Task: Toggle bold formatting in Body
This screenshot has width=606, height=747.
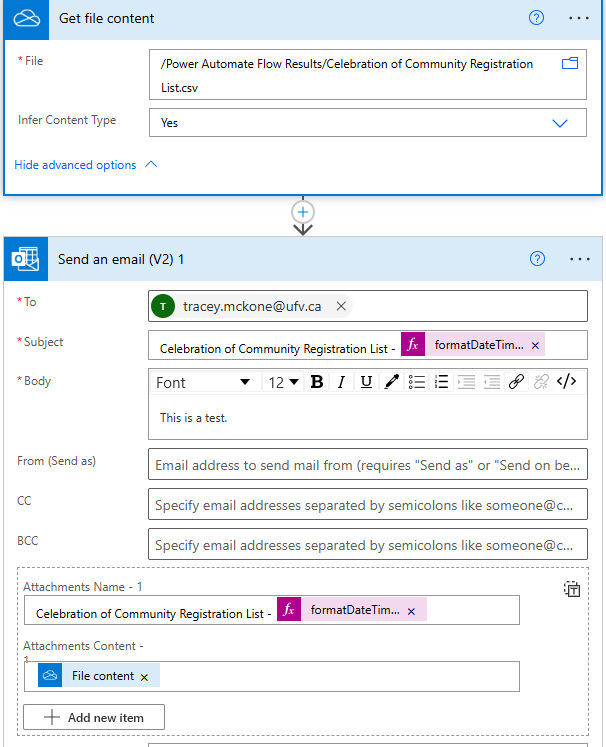Action: pos(317,382)
